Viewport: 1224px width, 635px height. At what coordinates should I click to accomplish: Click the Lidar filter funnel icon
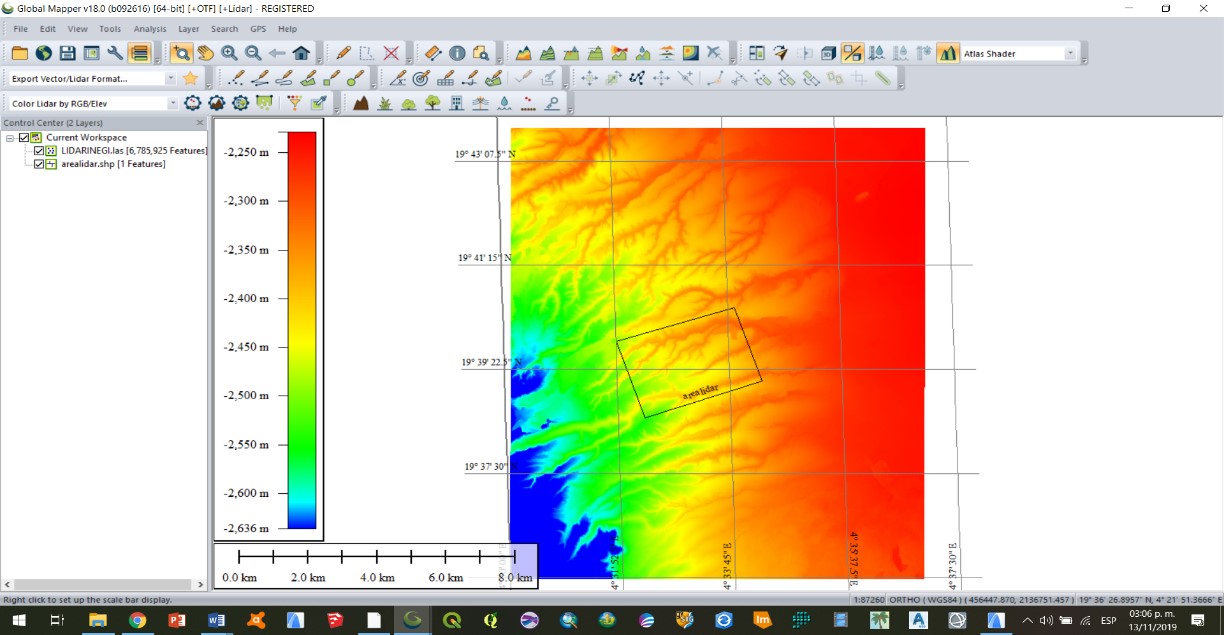point(294,103)
